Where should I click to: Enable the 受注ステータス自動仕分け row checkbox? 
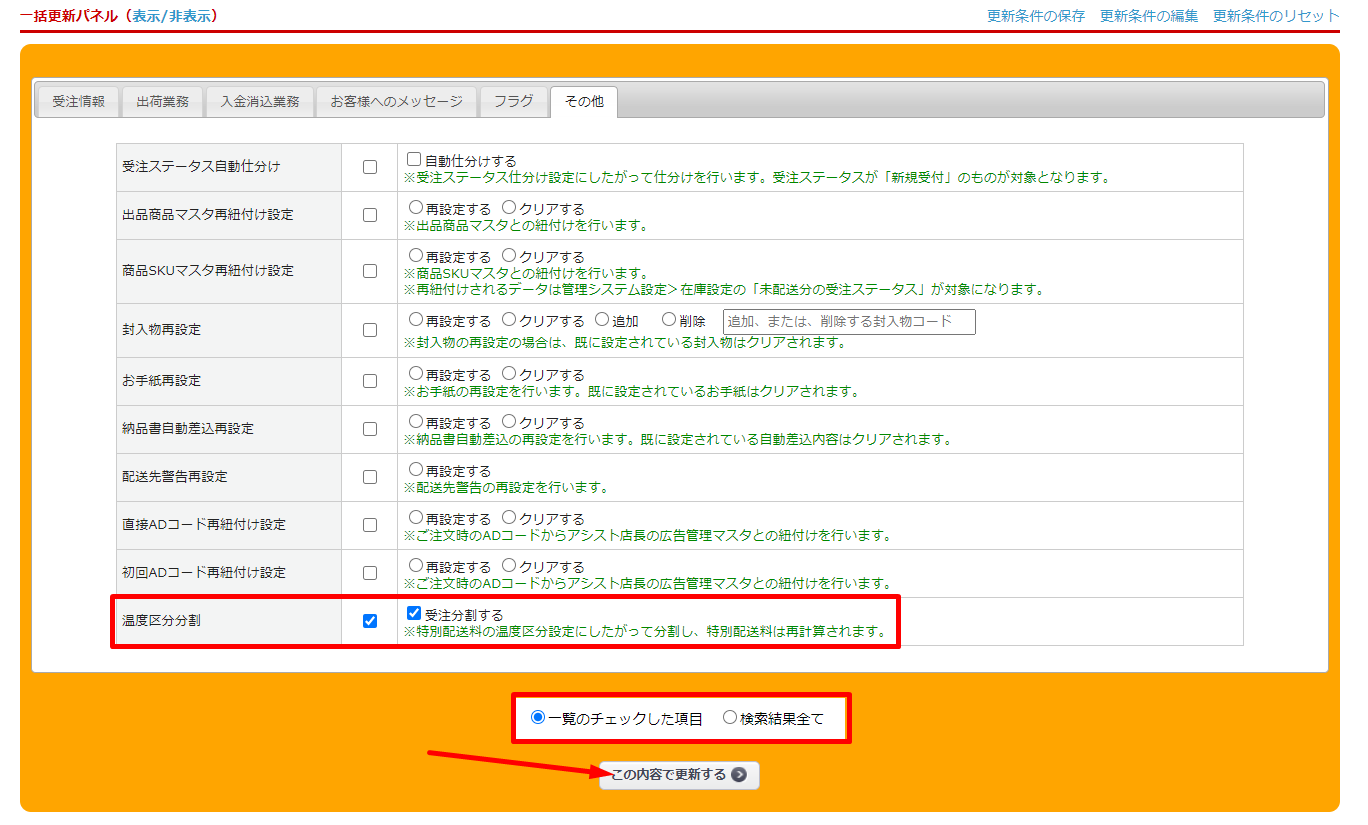click(x=370, y=167)
